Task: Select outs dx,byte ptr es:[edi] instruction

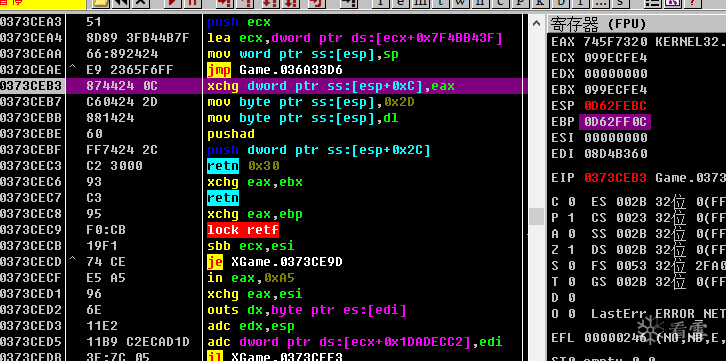Action: 307,310
